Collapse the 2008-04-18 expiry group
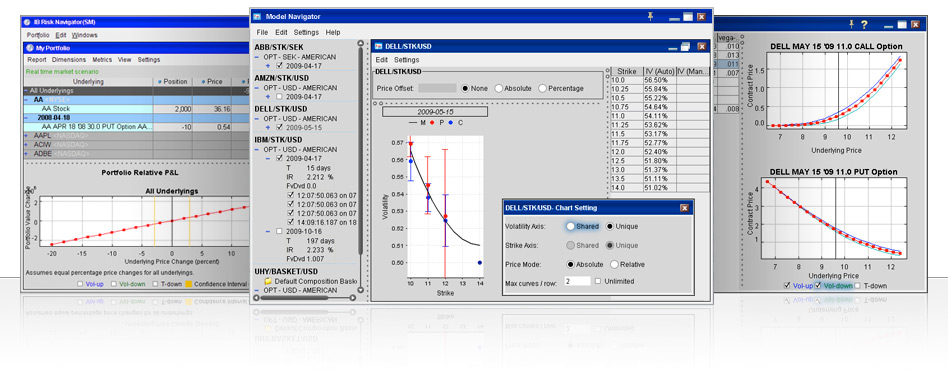Image resolution: width=948 pixels, height=370 pixels. (x=26, y=118)
